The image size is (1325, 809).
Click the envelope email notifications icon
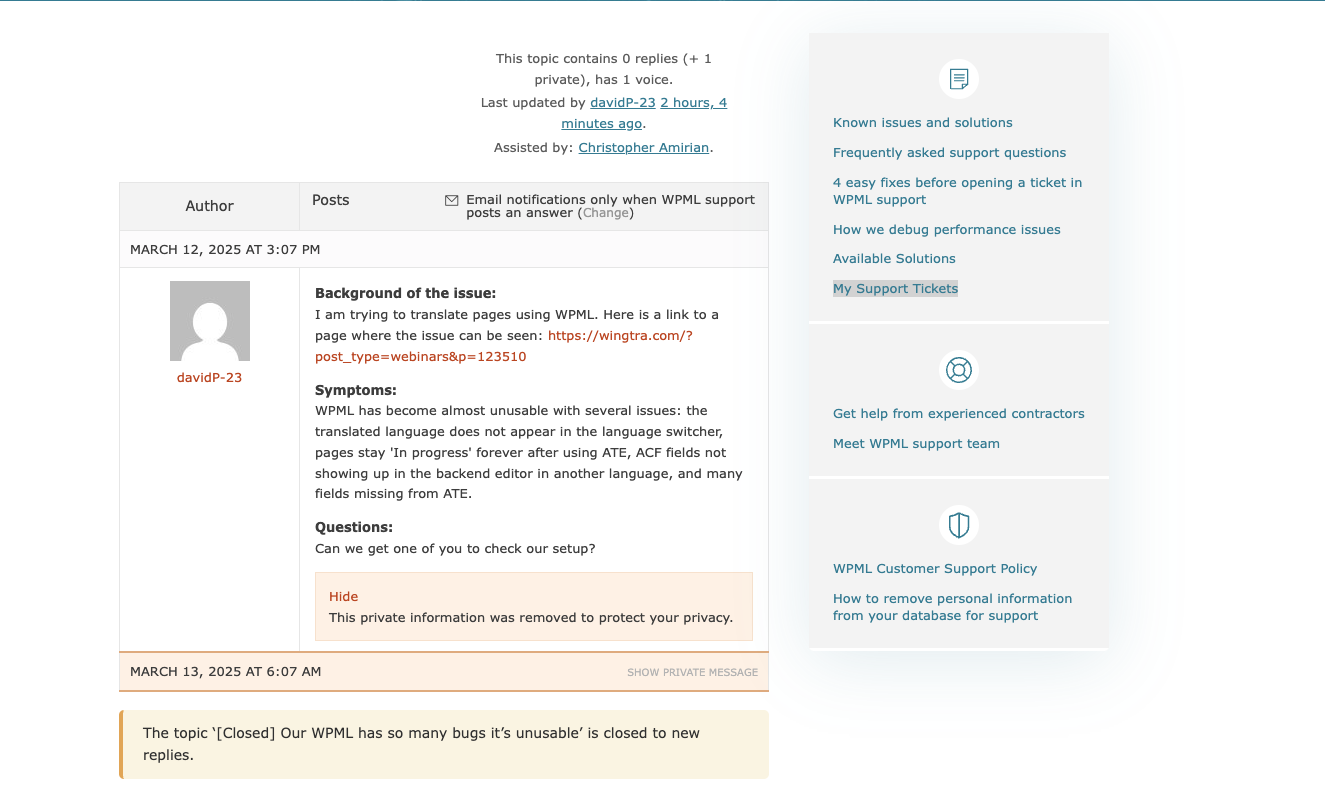coord(452,200)
